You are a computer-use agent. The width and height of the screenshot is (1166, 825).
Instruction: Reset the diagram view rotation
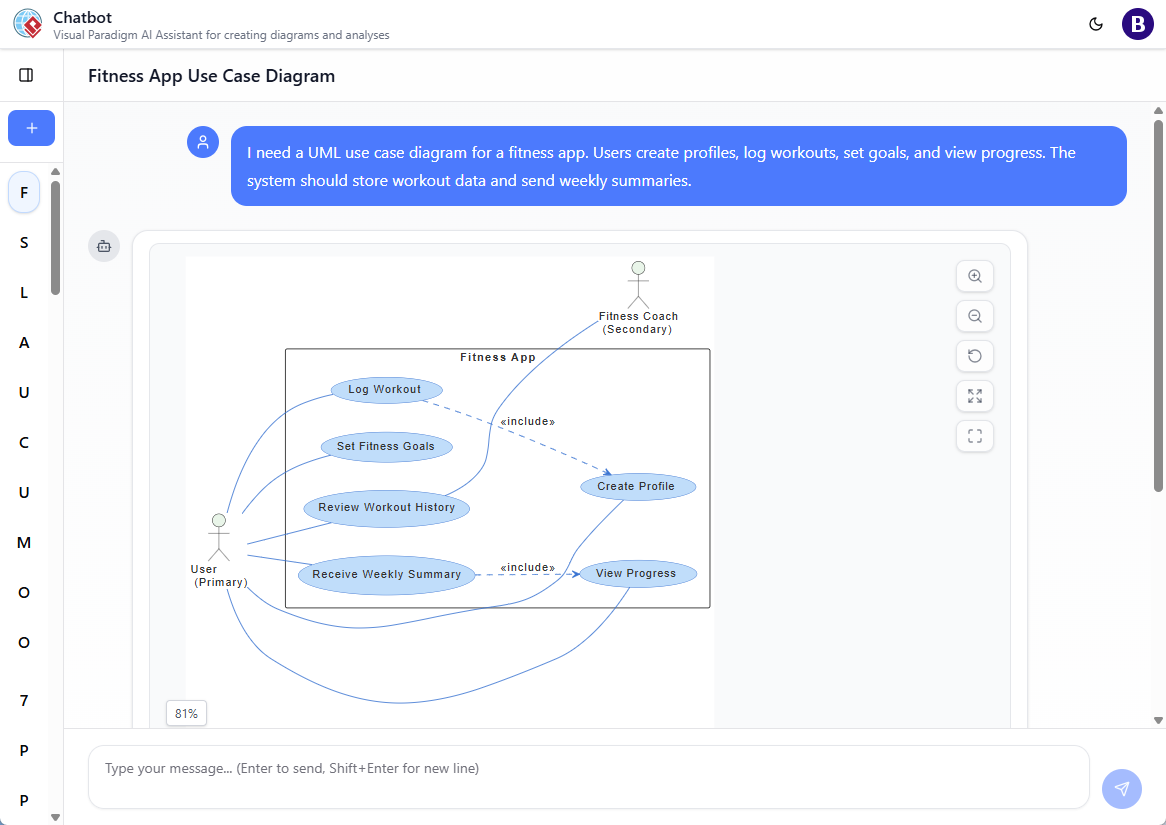pos(974,356)
